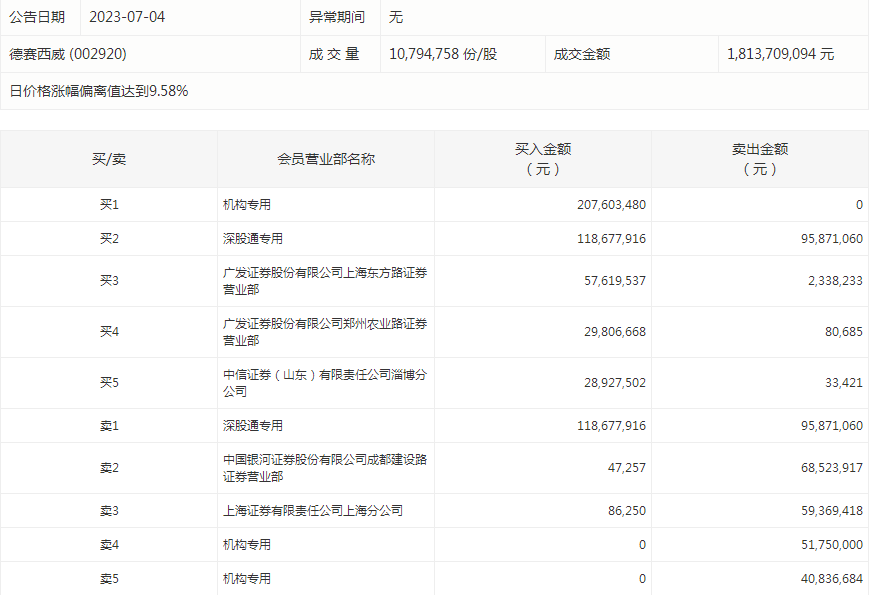Click the 公告日期 label
This screenshot has height=595, width=869.
tap(37, 17)
